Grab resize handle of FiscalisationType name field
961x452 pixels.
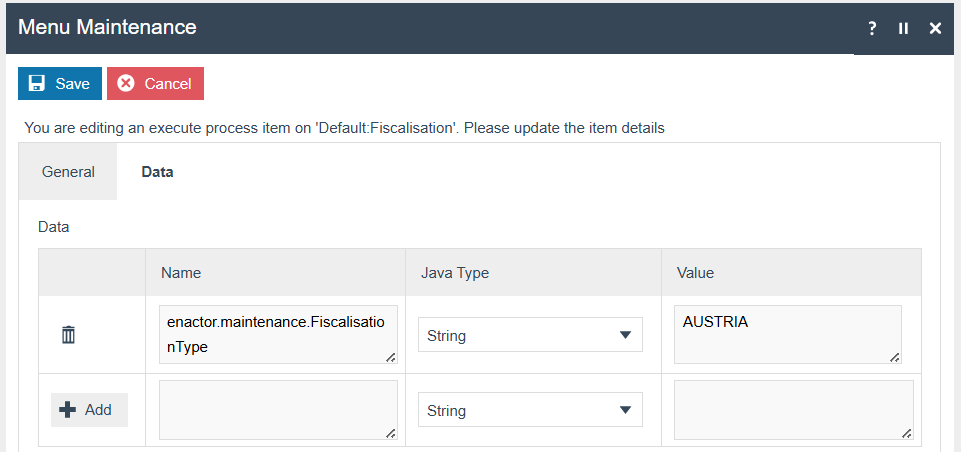point(391,357)
